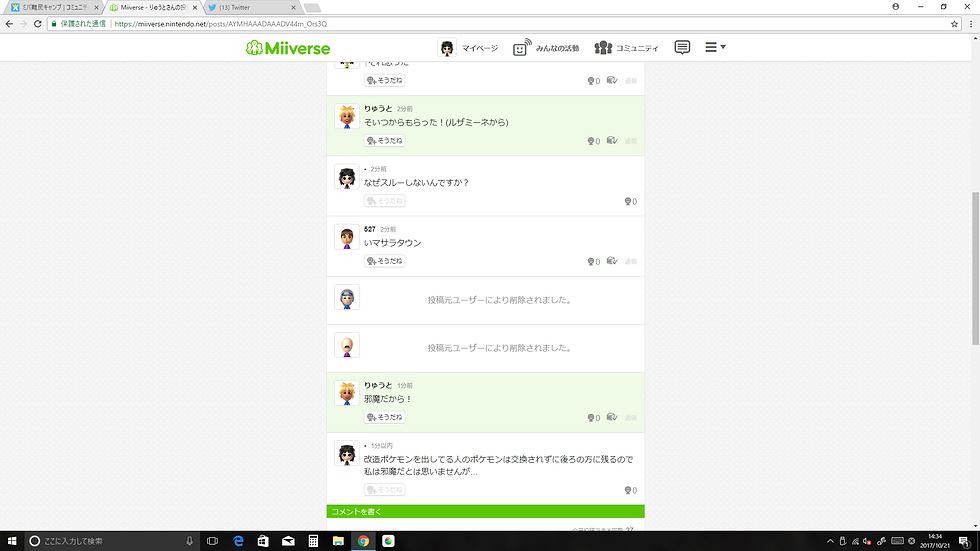Open bald Mii avatar on second deleted comment
The image size is (980, 551).
click(347, 345)
